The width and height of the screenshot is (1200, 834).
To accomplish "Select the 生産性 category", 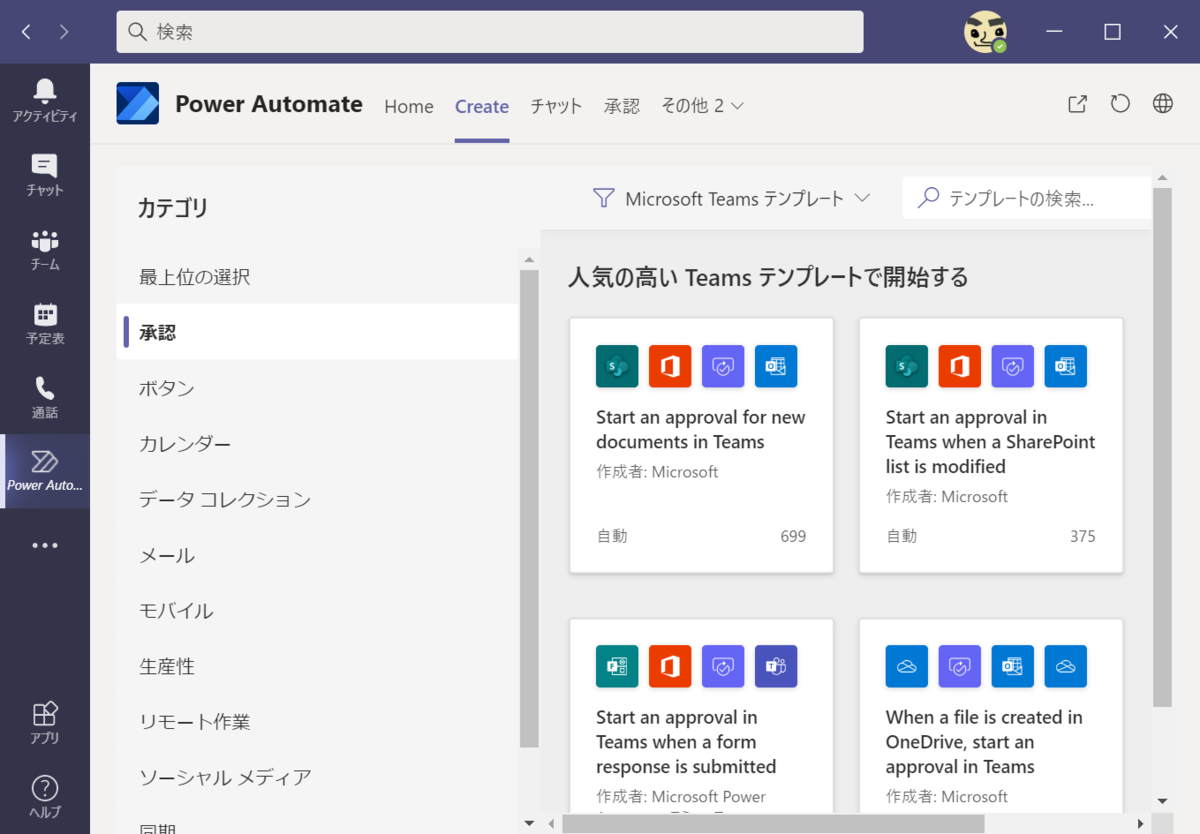I will 318,666.
